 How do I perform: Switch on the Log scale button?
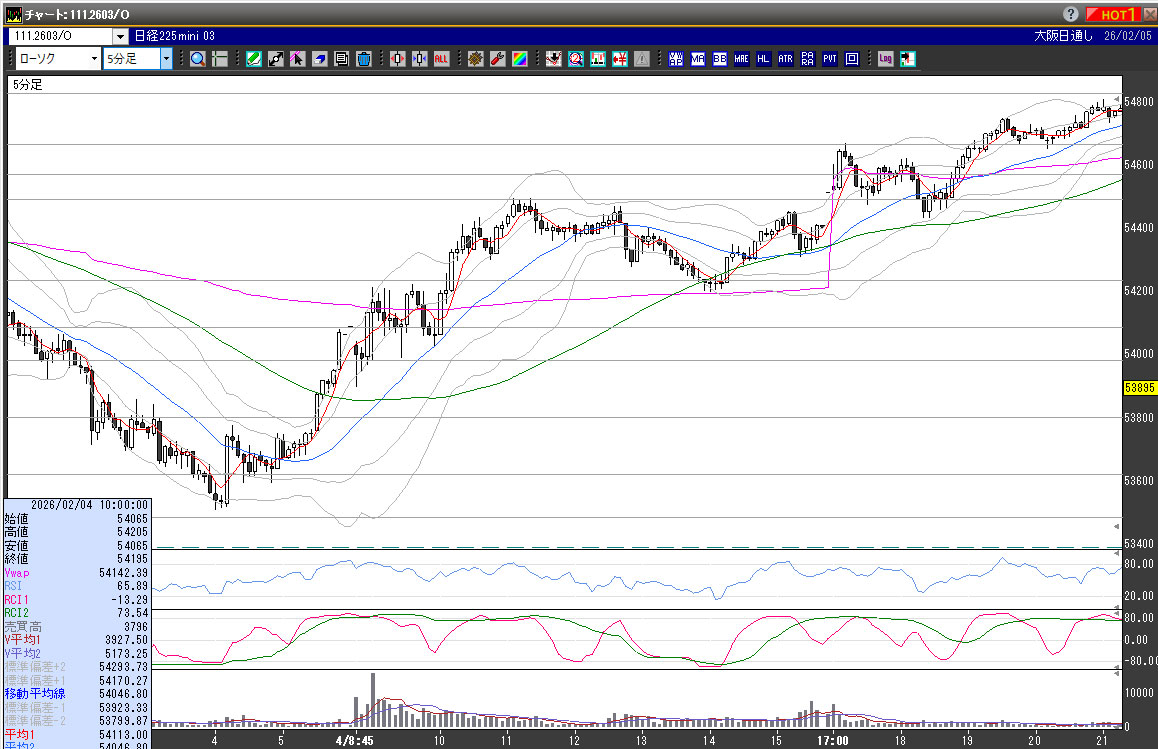tap(885, 59)
